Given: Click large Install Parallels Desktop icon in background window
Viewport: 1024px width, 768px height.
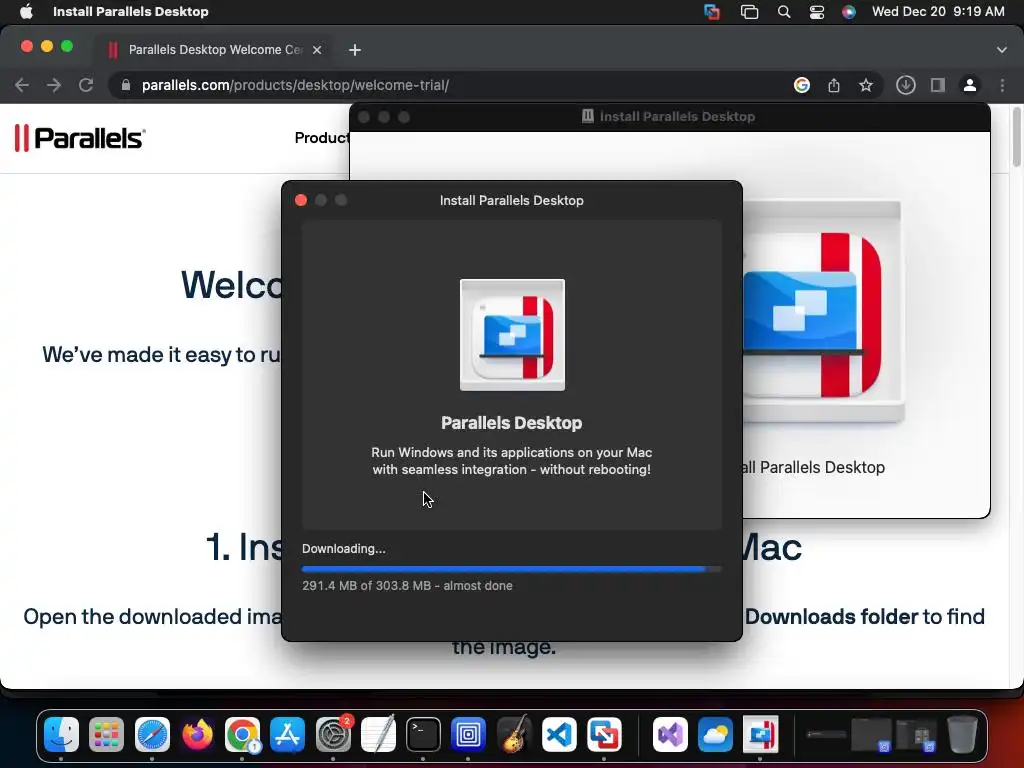Looking at the screenshot, I should click(824, 312).
